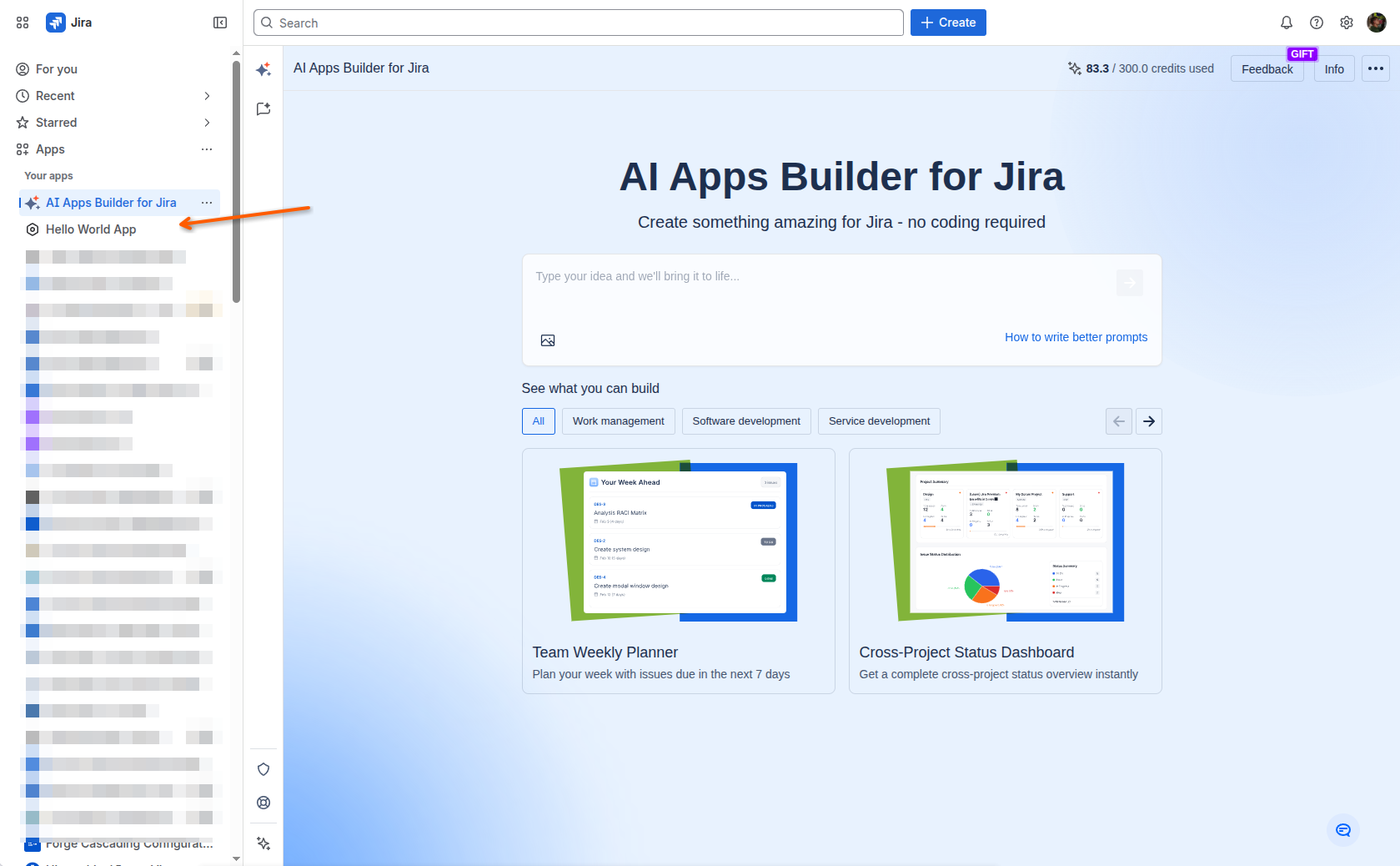Open the app switcher grid icon
The image size is (1400, 866).
coord(23,23)
